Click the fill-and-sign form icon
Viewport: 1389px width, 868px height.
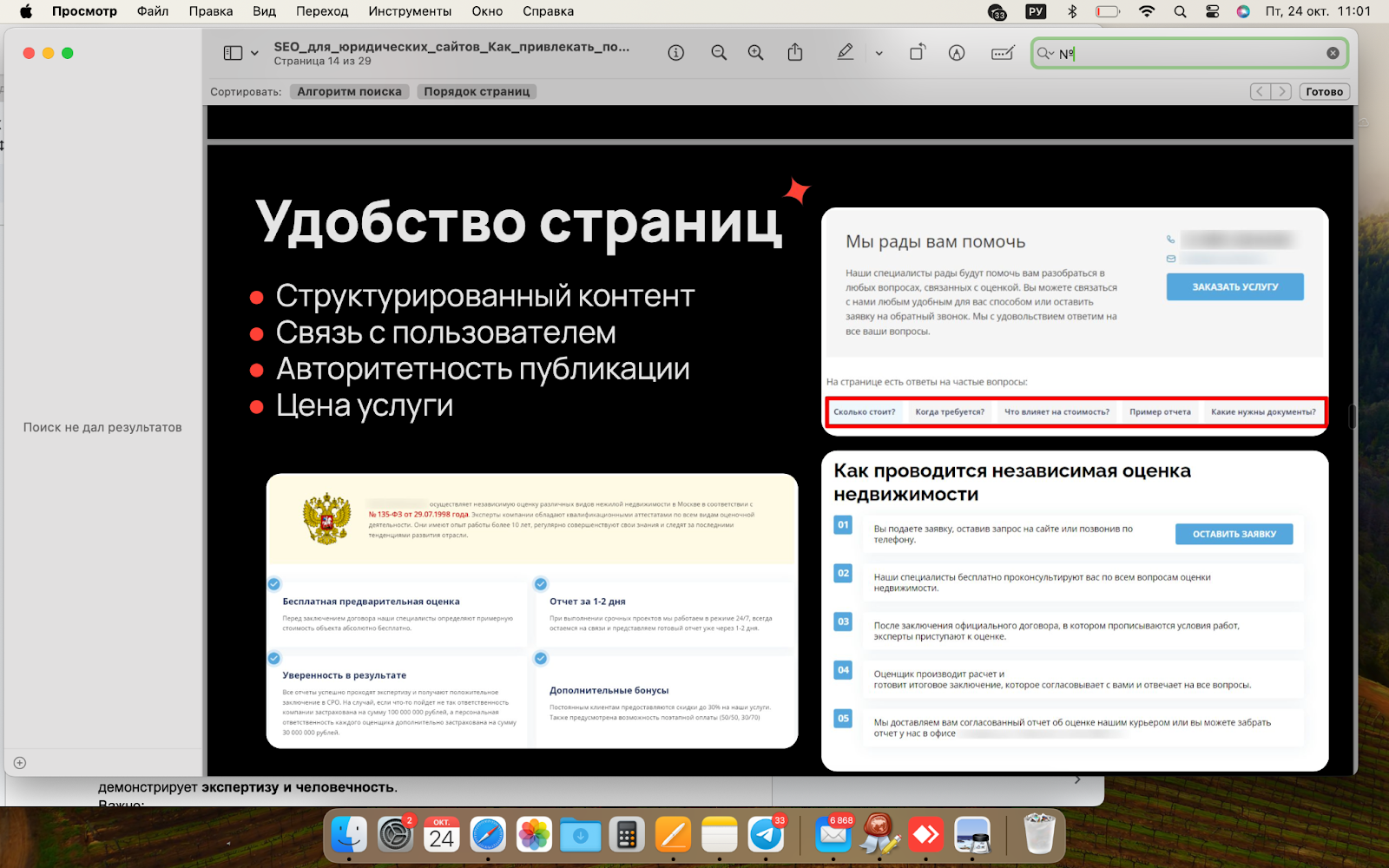click(x=1002, y=52)
